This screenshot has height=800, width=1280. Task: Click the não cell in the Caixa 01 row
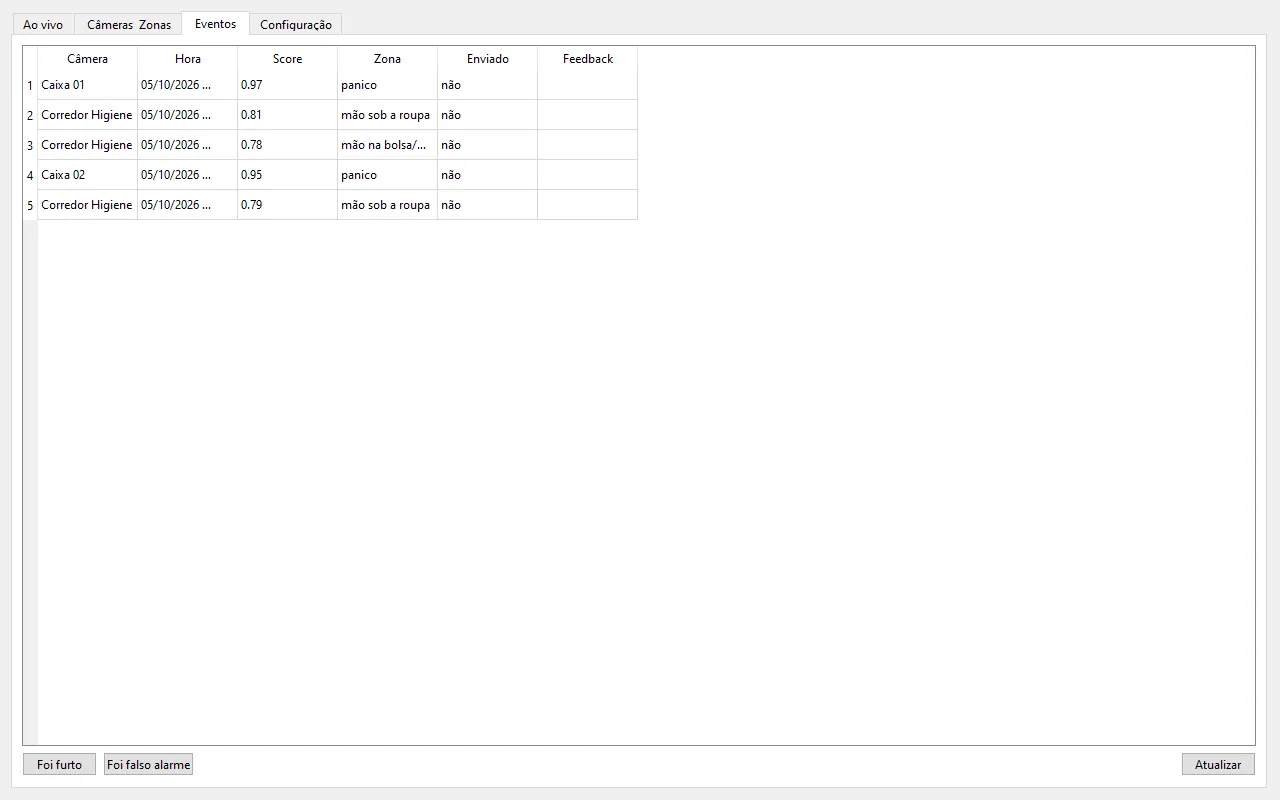coord(487,85)
